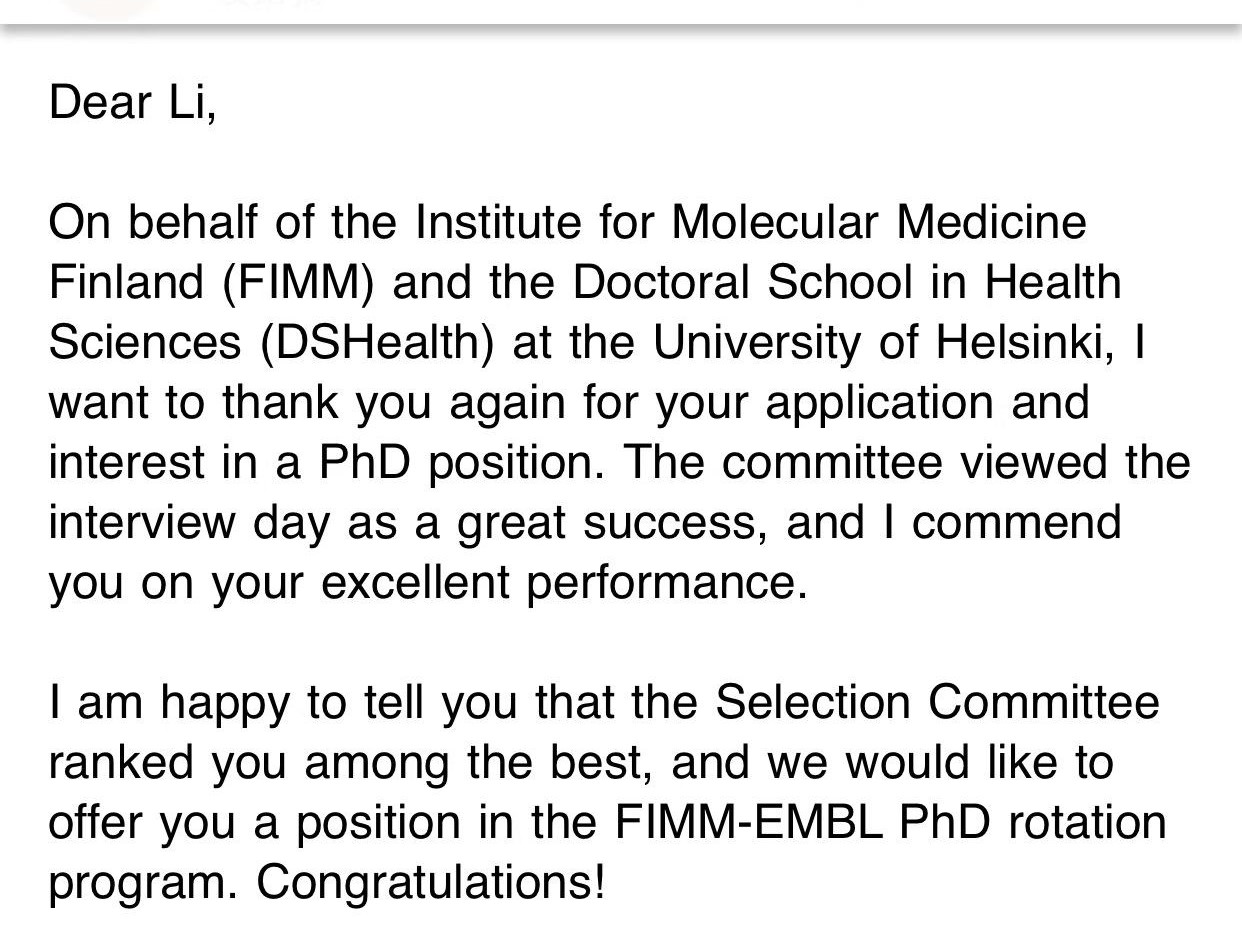The height and width of the screenshot is (941, 1242).
Task: Click the word "application" in the email
Action: [x=883, y=405]
